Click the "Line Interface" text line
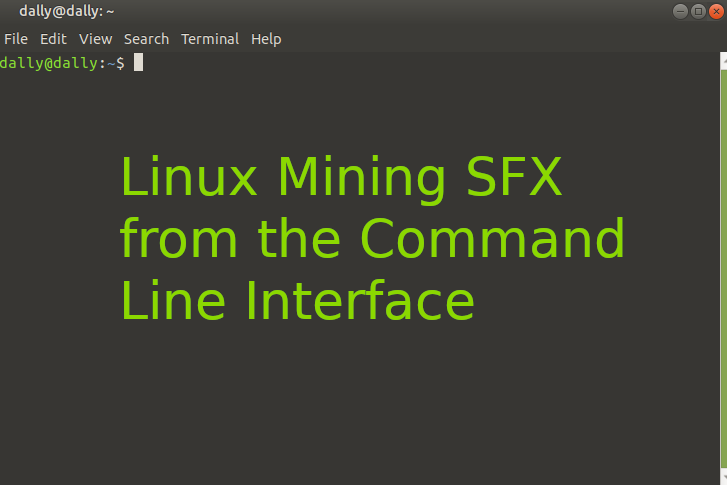The image size is (727, 485). pyautogui.click(x=298, y=300)
